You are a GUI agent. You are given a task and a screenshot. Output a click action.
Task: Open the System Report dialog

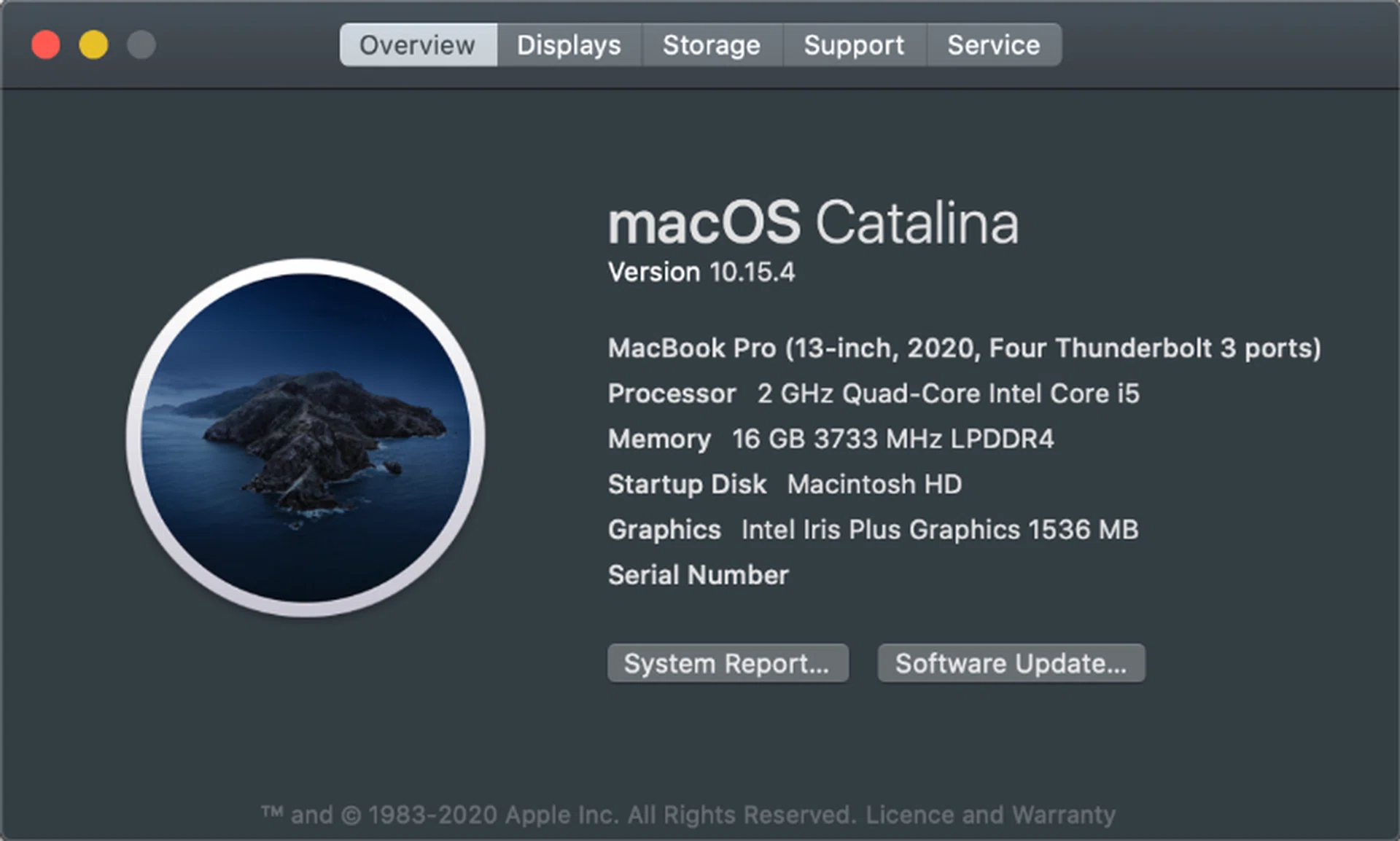tap(728, 663)
